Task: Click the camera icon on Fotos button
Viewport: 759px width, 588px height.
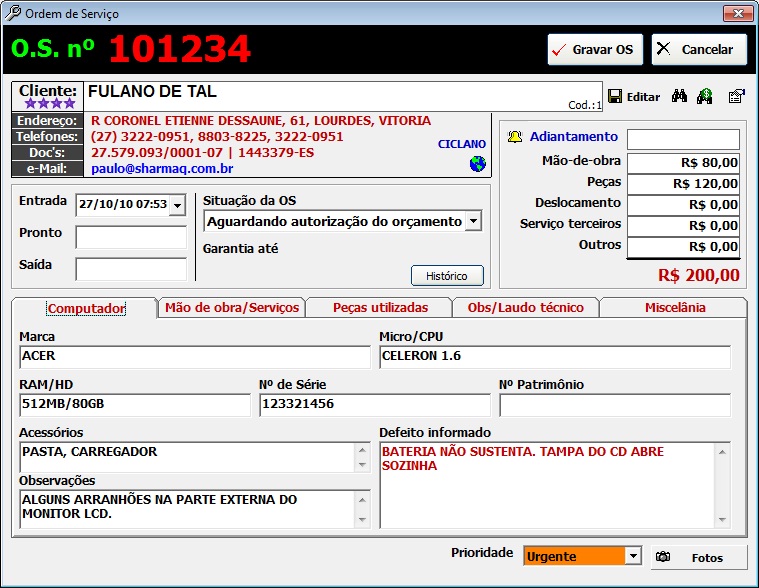Action: pyautogui.click(x=663, y=557)
